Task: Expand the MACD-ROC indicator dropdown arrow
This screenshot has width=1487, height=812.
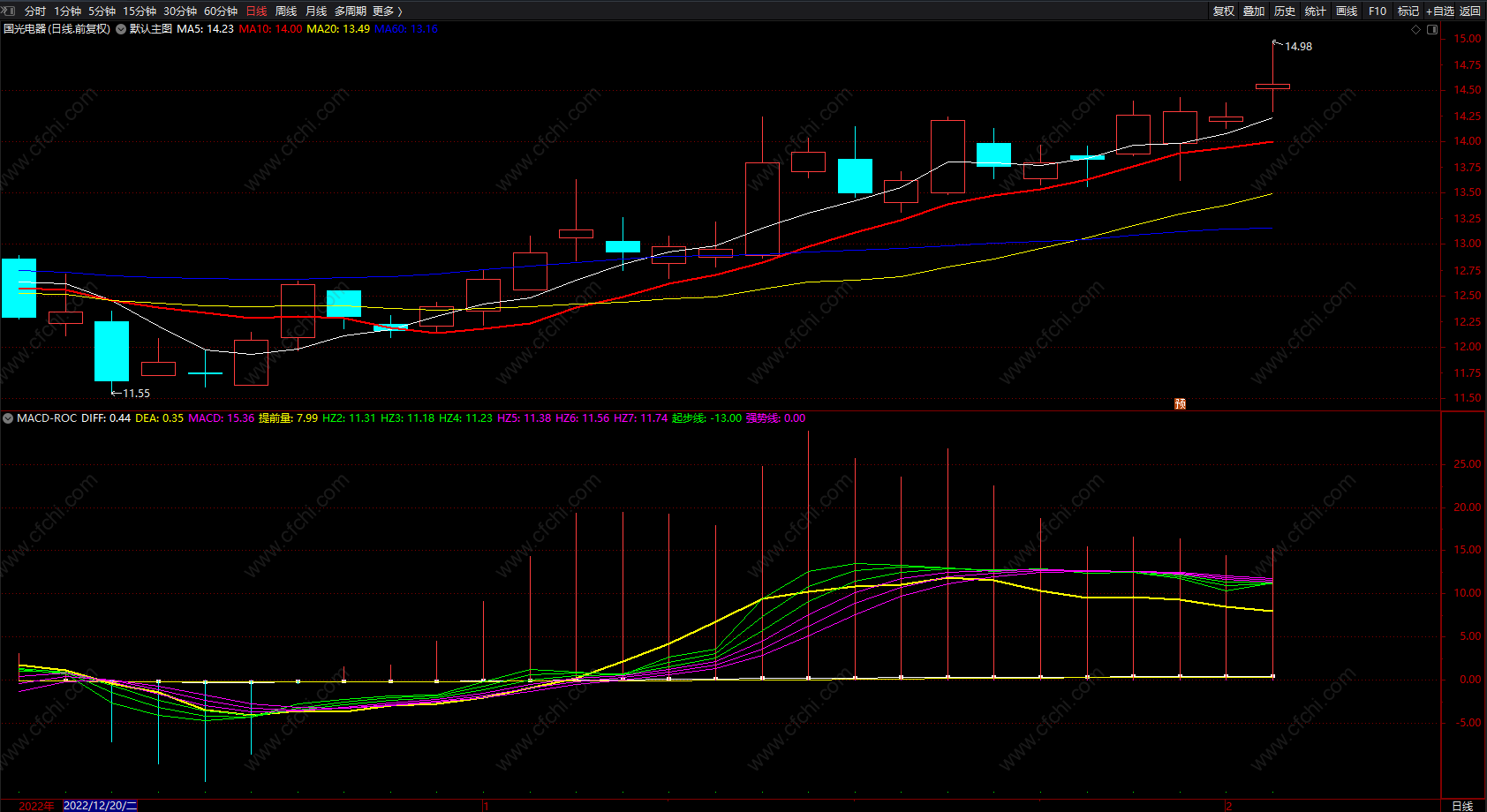Action: click(x=8, y=418)
